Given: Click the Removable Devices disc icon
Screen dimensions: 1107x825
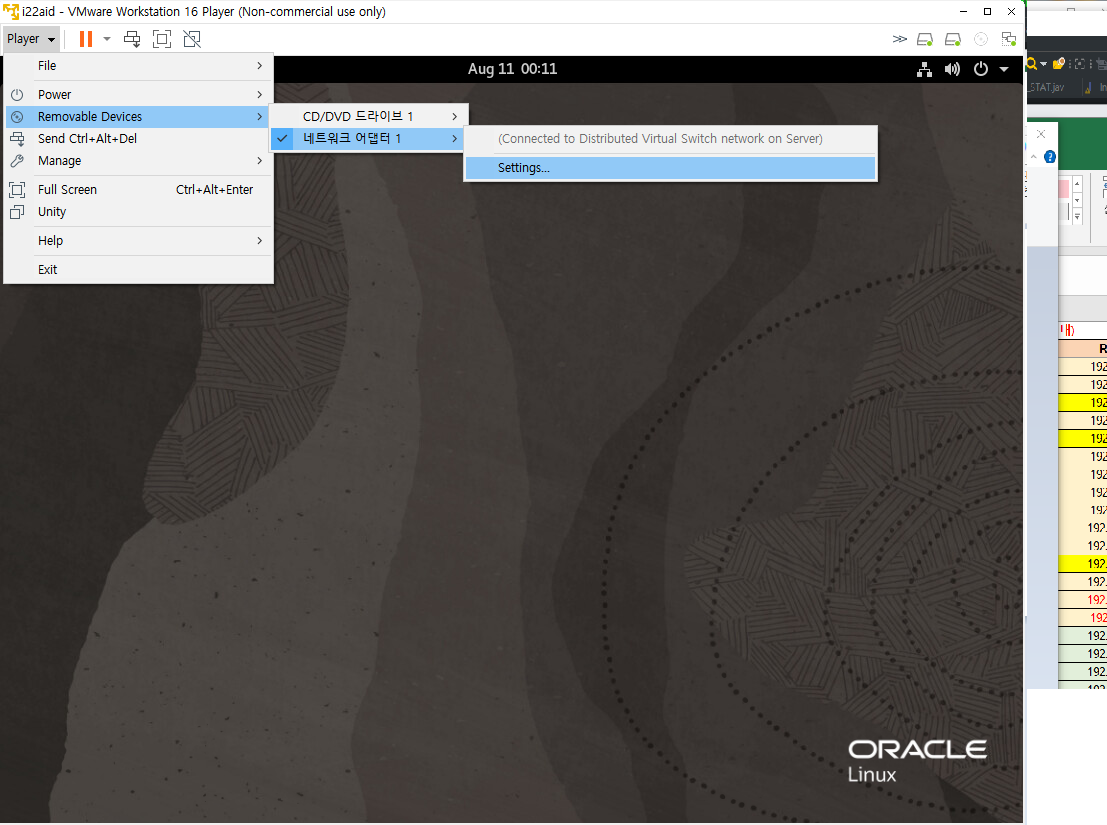Looking at the screenshot, I should (18, 116).
